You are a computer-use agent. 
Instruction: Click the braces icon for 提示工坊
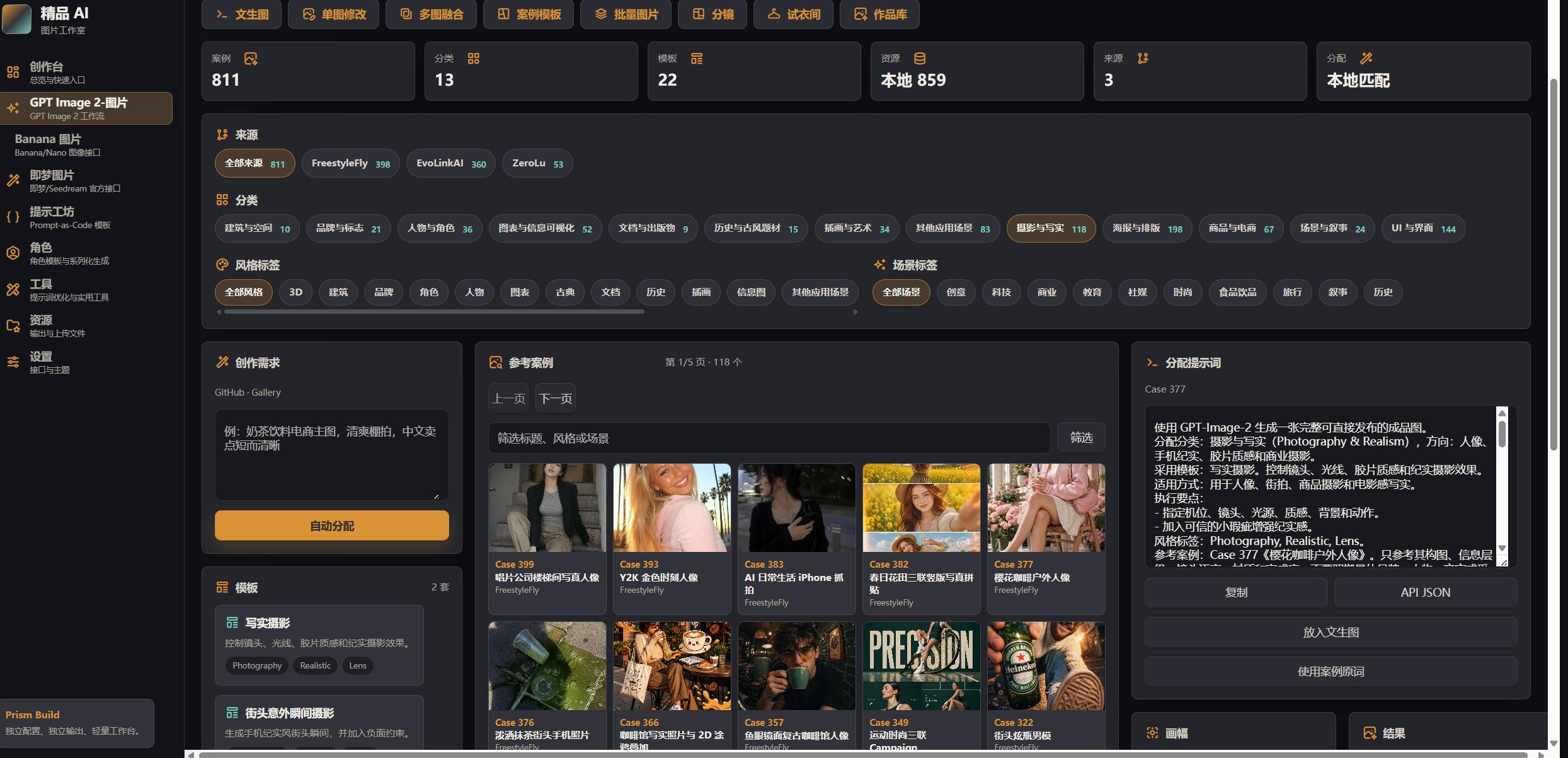(13, 217)
